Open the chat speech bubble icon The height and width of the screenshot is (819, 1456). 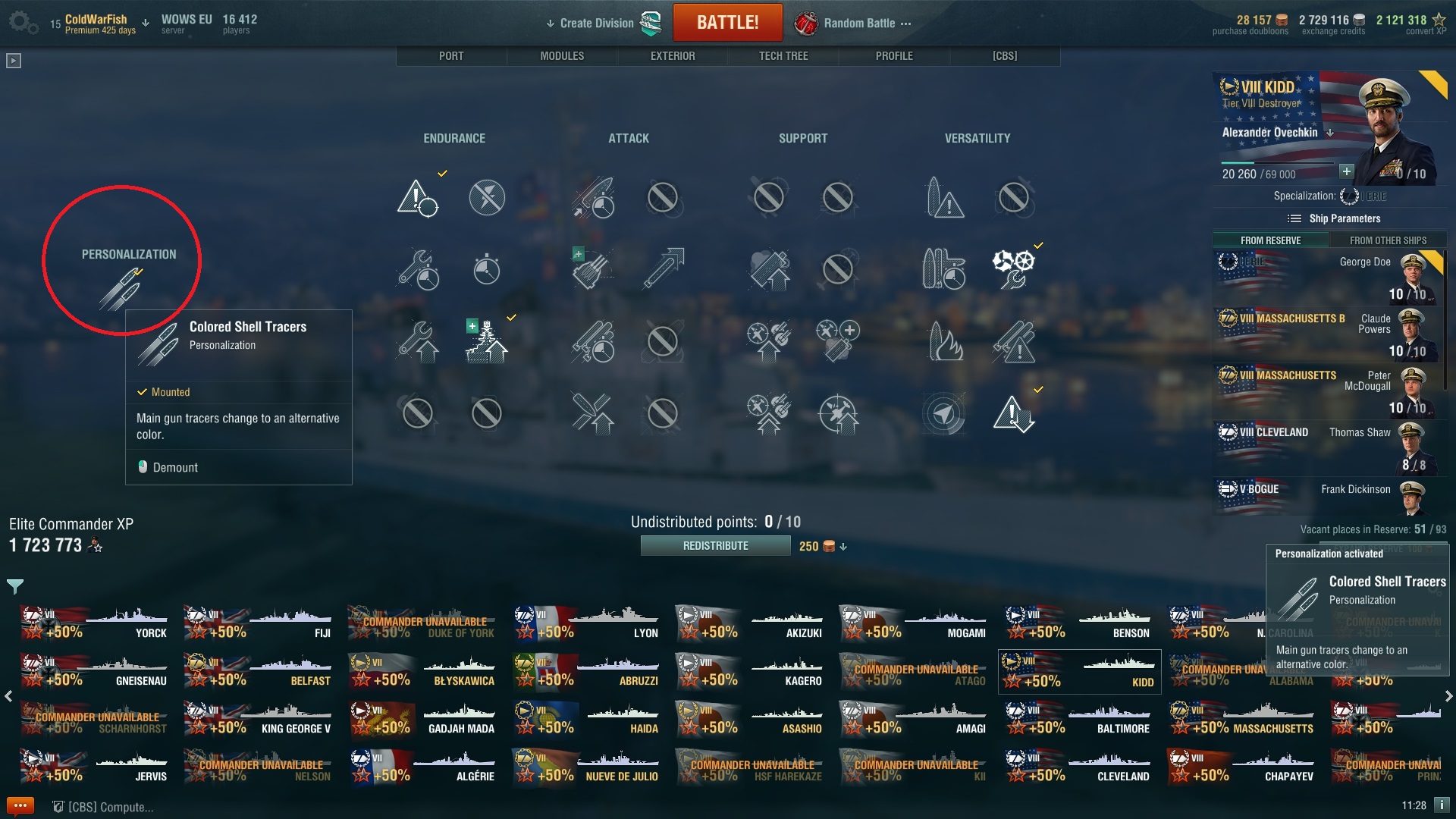[20, 806]
